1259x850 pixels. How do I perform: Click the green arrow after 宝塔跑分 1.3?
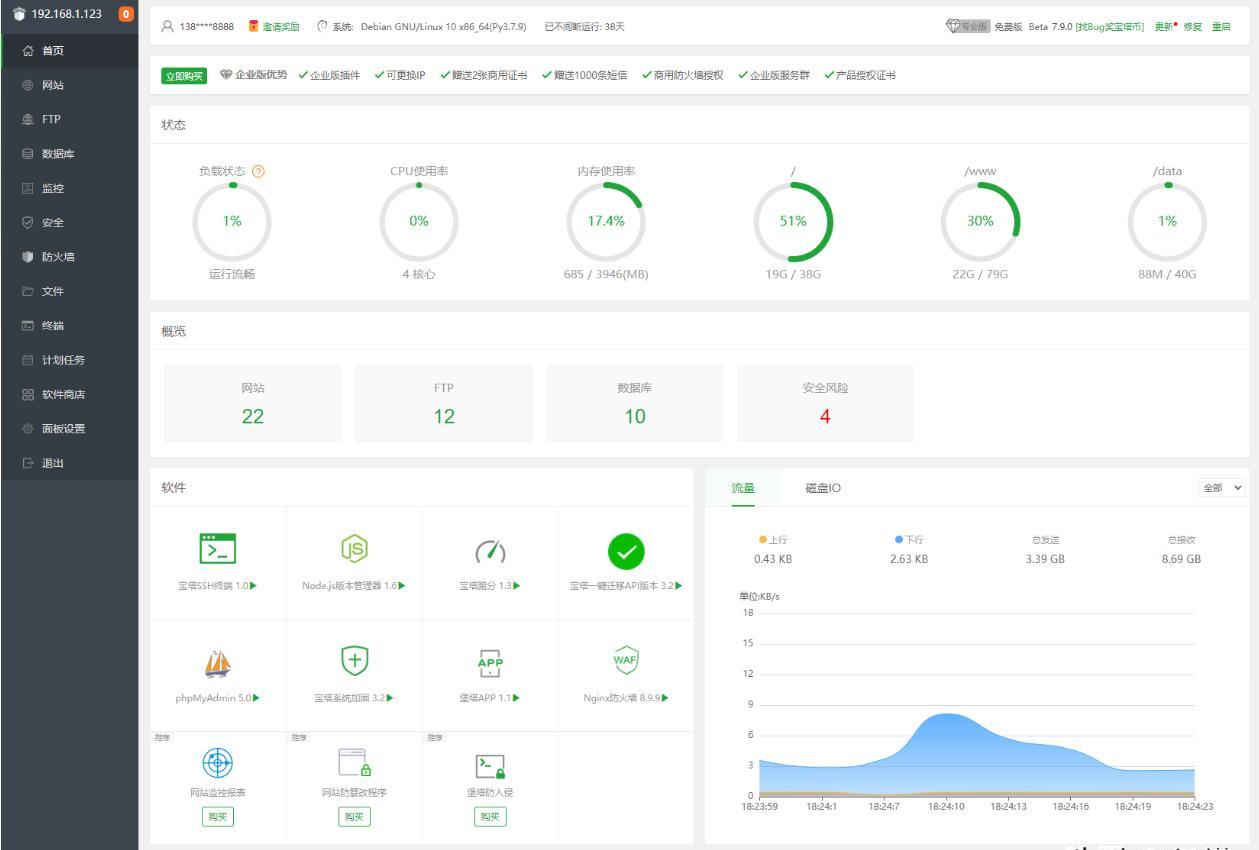click(516, 585)
